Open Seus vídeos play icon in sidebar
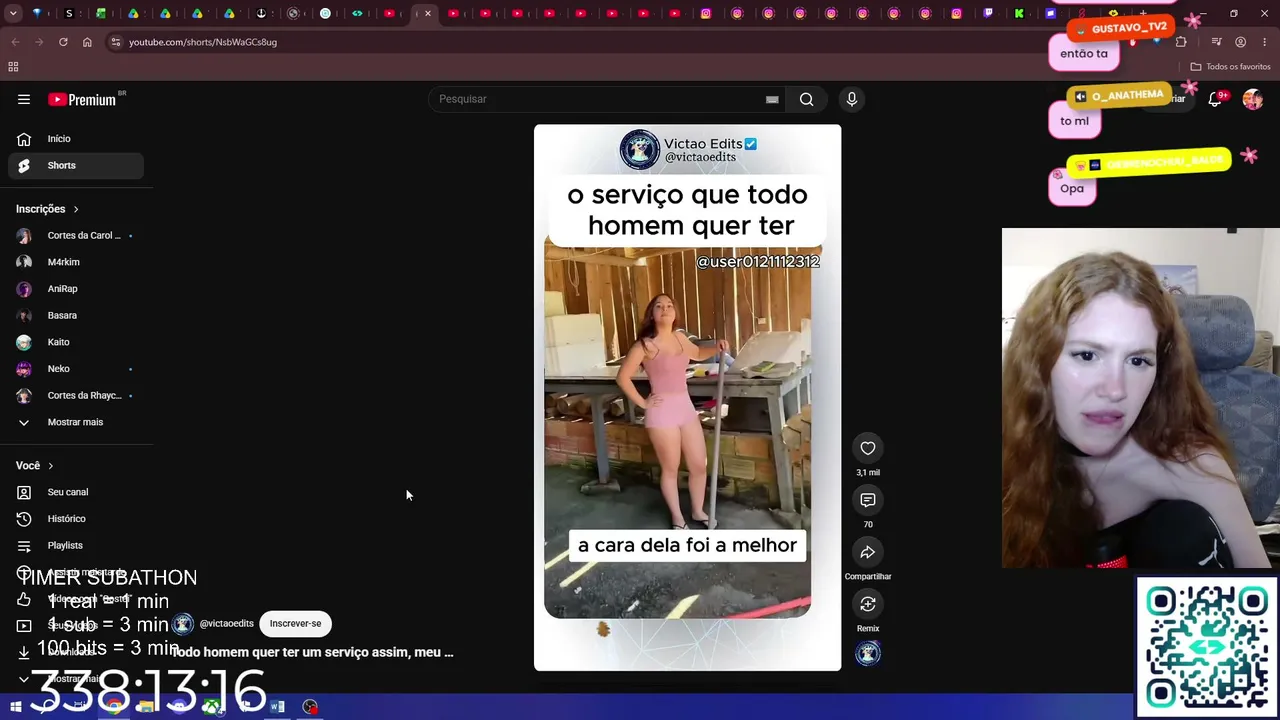This screenshot has height=720, width=1280. (24, 626)
